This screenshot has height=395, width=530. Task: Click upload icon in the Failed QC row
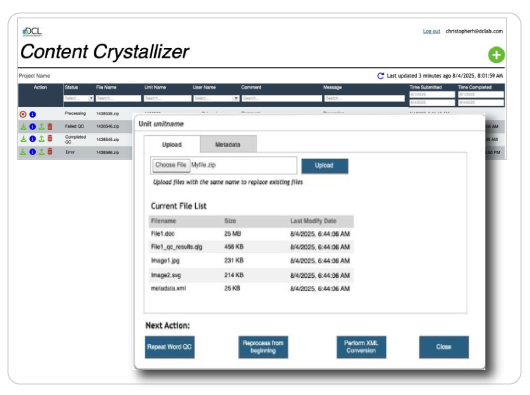[x=41, y=127]
